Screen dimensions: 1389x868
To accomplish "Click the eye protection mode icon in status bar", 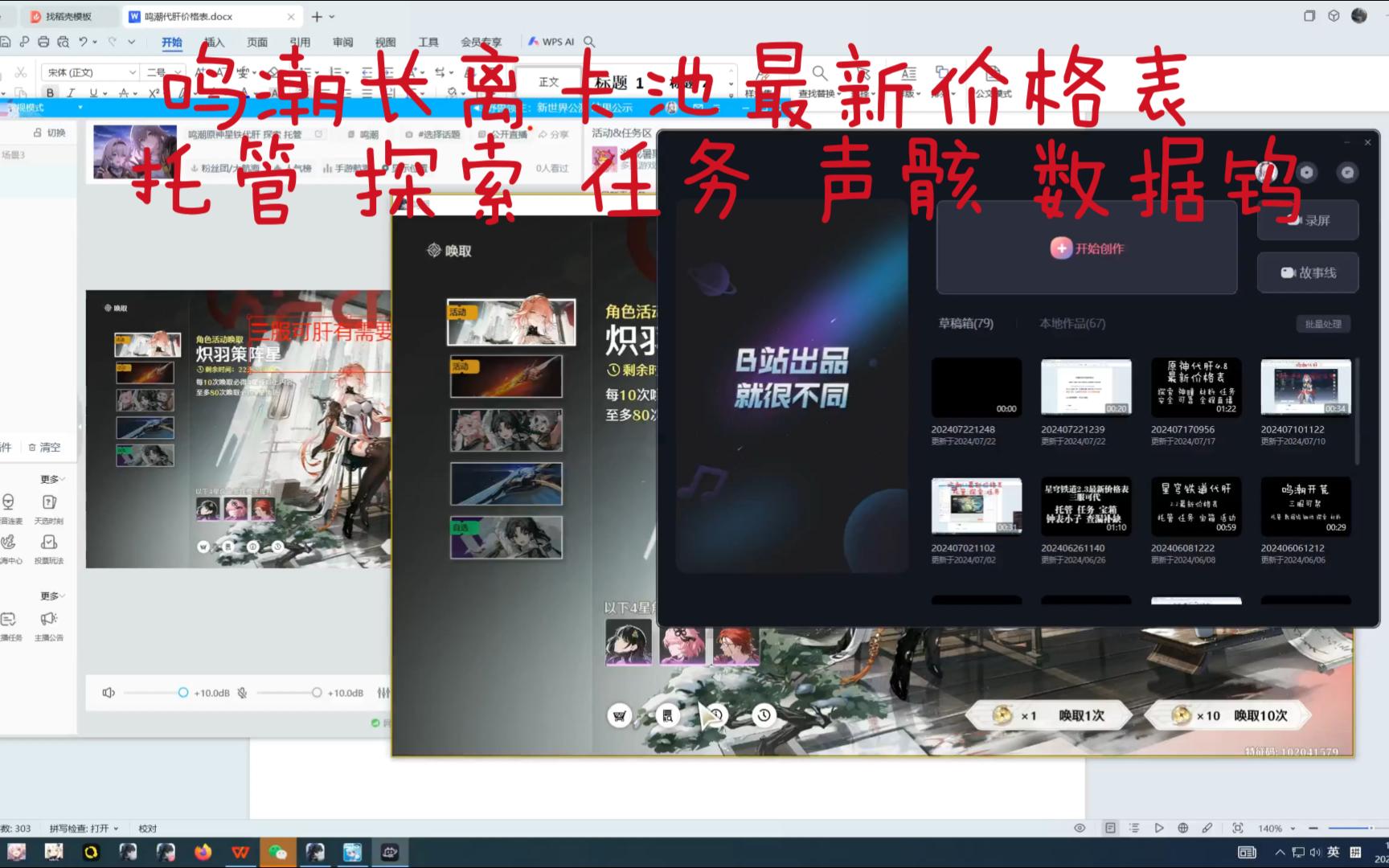I will [x=1080, y=828].
